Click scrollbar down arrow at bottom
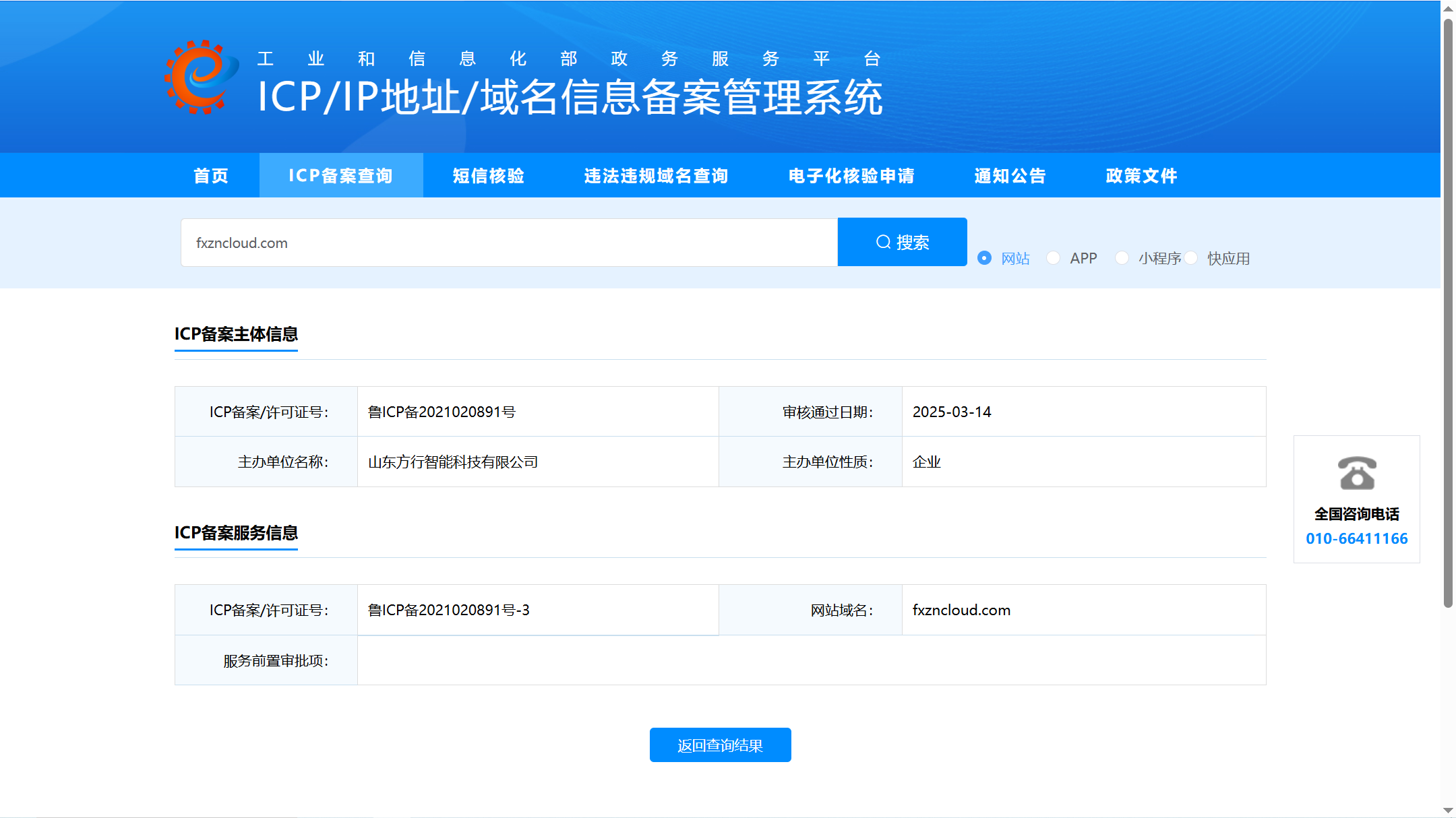 (x=1448, y=809)
